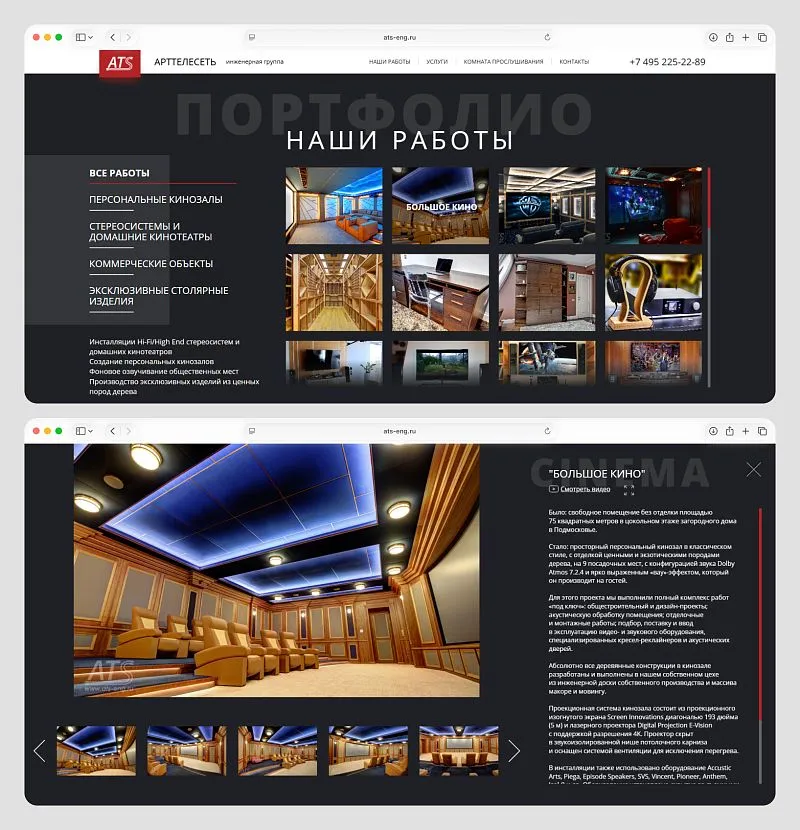The image size is (800, 830).
Task: Click the ATS red logo in top window
Action: (x=120, y=64)
